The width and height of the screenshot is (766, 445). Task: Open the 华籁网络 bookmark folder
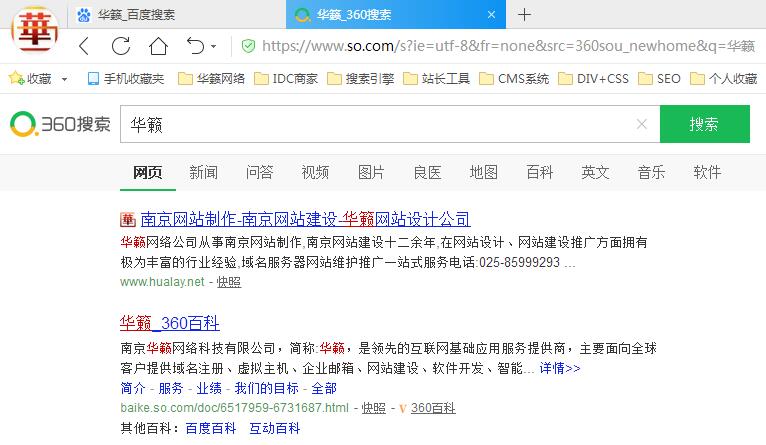coord(211,79)
